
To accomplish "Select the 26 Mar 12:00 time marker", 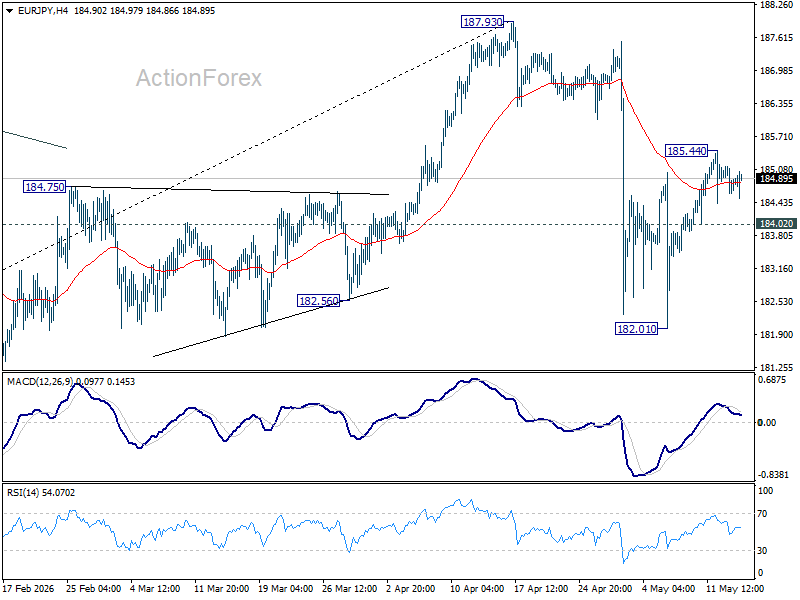I will coord(349,589).
